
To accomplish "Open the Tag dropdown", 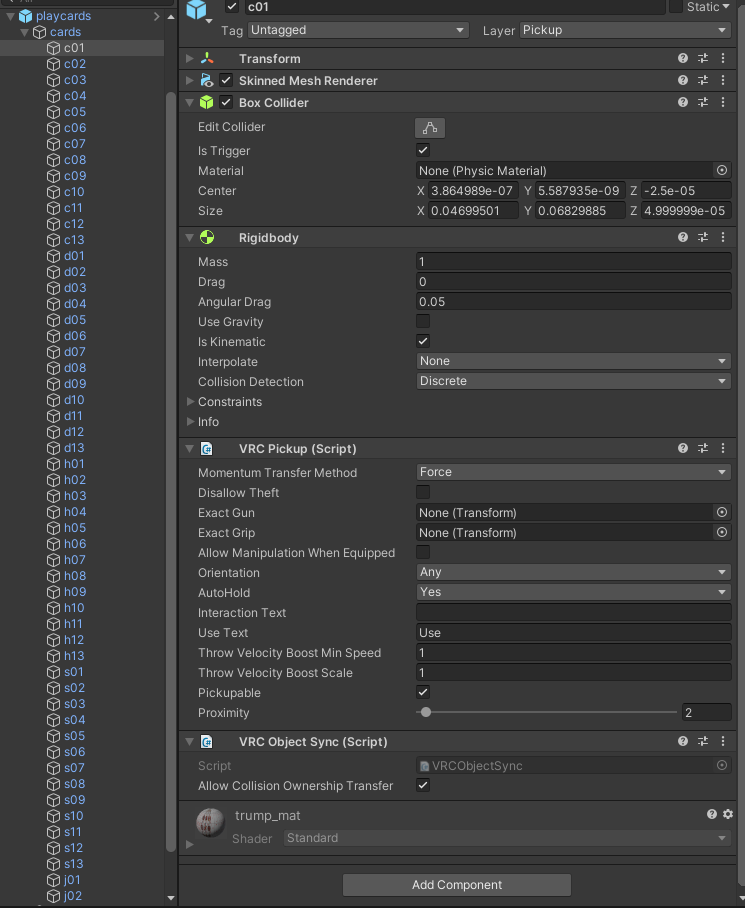I will (x=358, y=30).
